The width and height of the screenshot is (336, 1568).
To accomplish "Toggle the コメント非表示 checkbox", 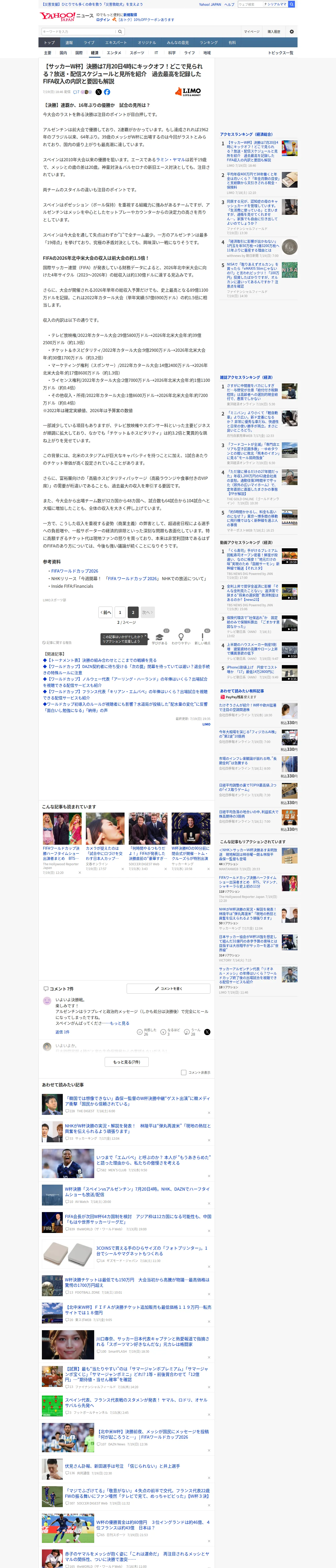I will [x=183, y=1073].
